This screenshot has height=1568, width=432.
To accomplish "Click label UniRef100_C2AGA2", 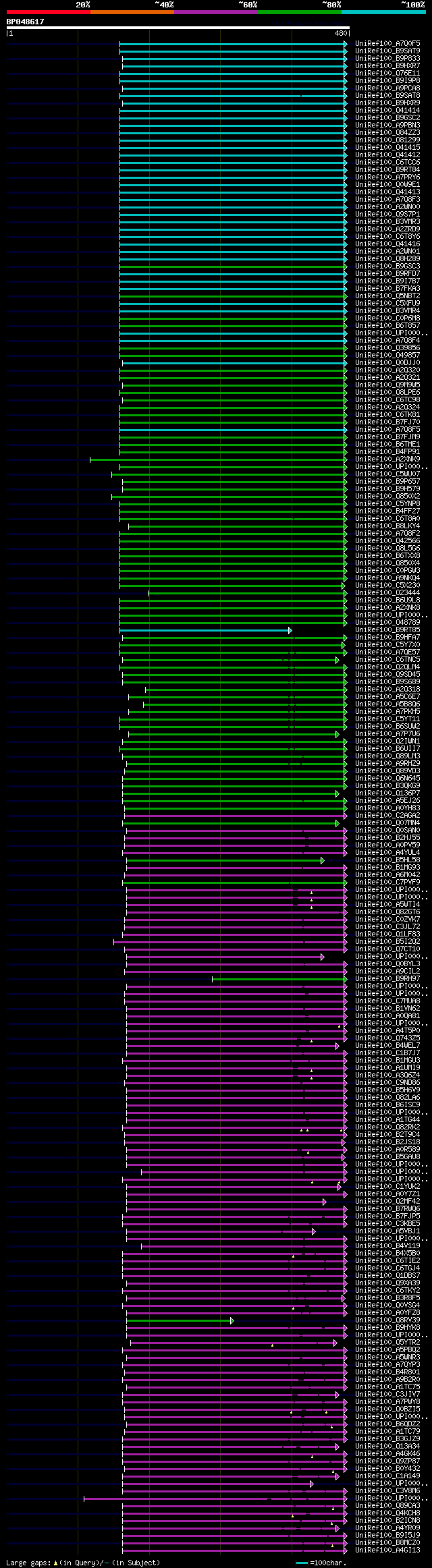I will click(387, 816).
